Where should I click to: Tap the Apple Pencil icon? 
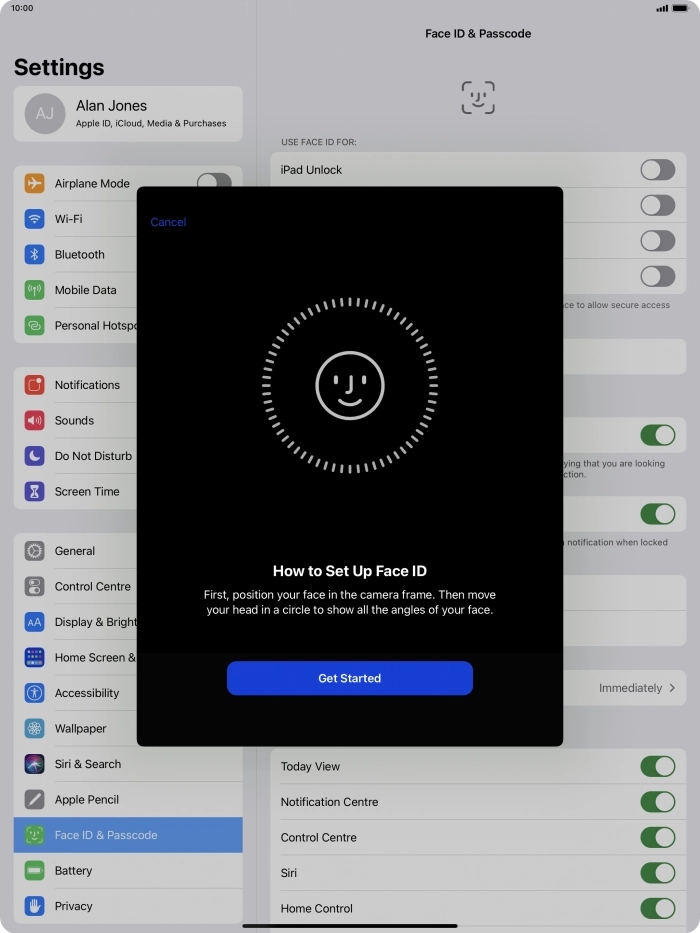[35, 800]
